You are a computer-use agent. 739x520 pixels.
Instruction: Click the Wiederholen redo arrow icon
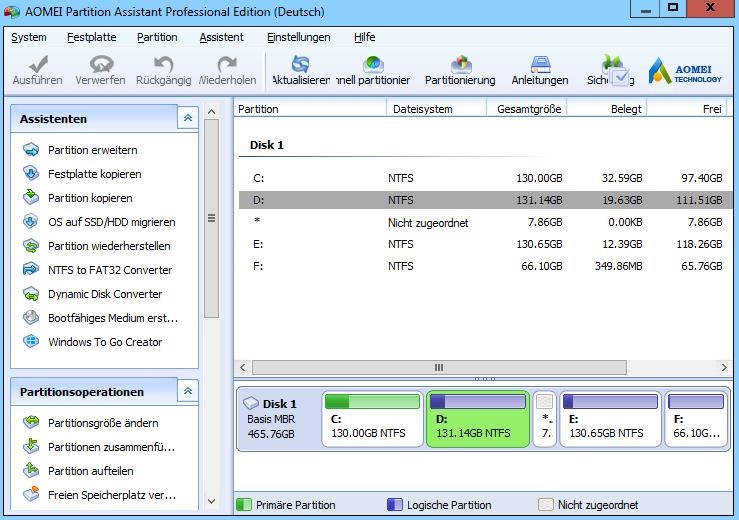pyautogui.click(x=227, y=64)
